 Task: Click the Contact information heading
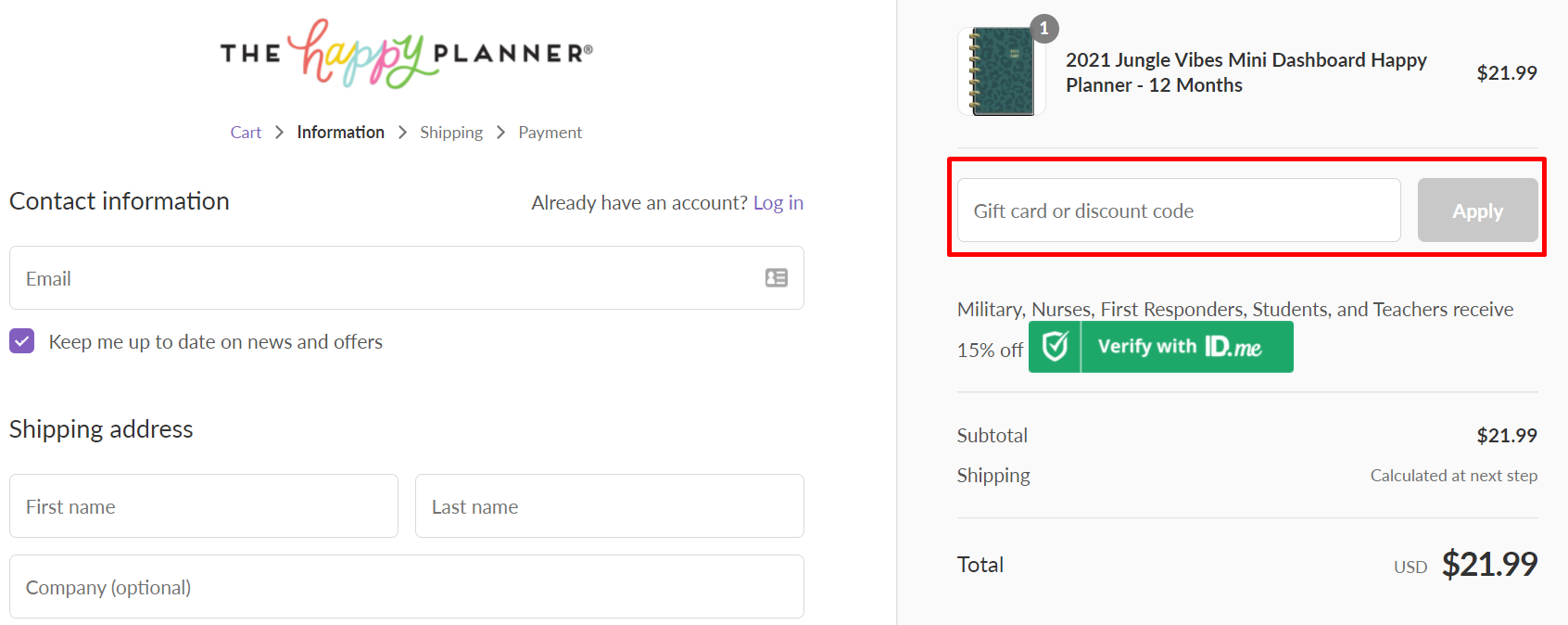pyautogui.click(x=120, y=201)
